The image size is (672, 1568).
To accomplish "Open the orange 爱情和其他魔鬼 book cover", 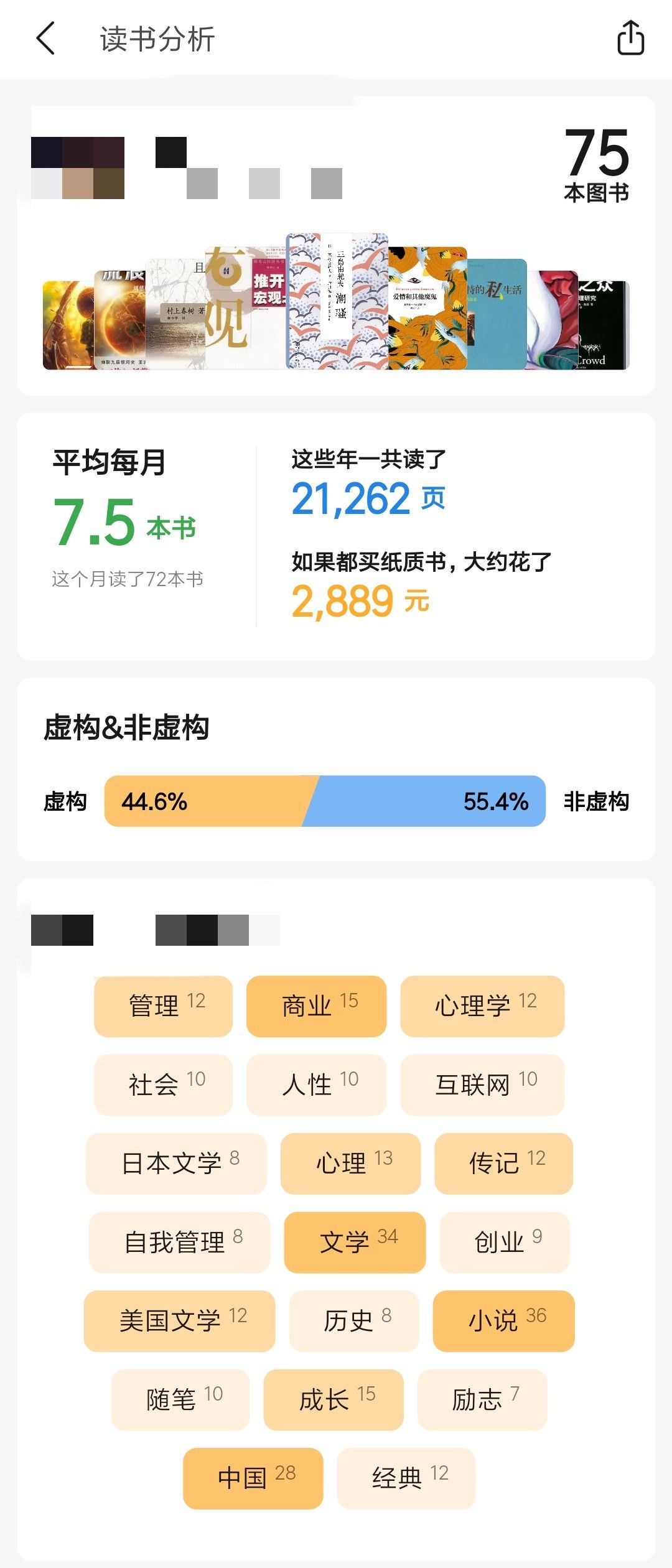I will pos(427,308).
